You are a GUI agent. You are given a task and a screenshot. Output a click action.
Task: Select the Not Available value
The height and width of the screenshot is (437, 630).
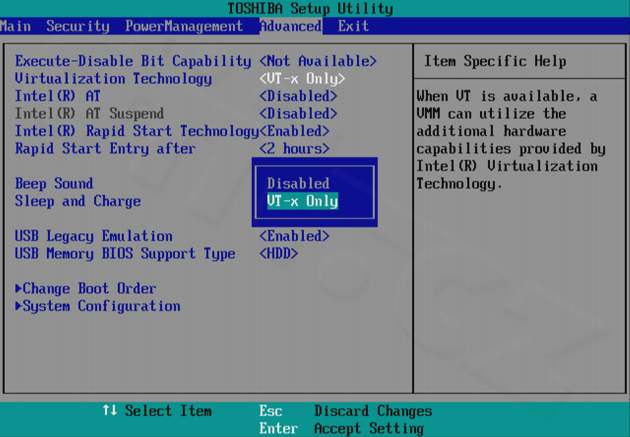[318, 61]
